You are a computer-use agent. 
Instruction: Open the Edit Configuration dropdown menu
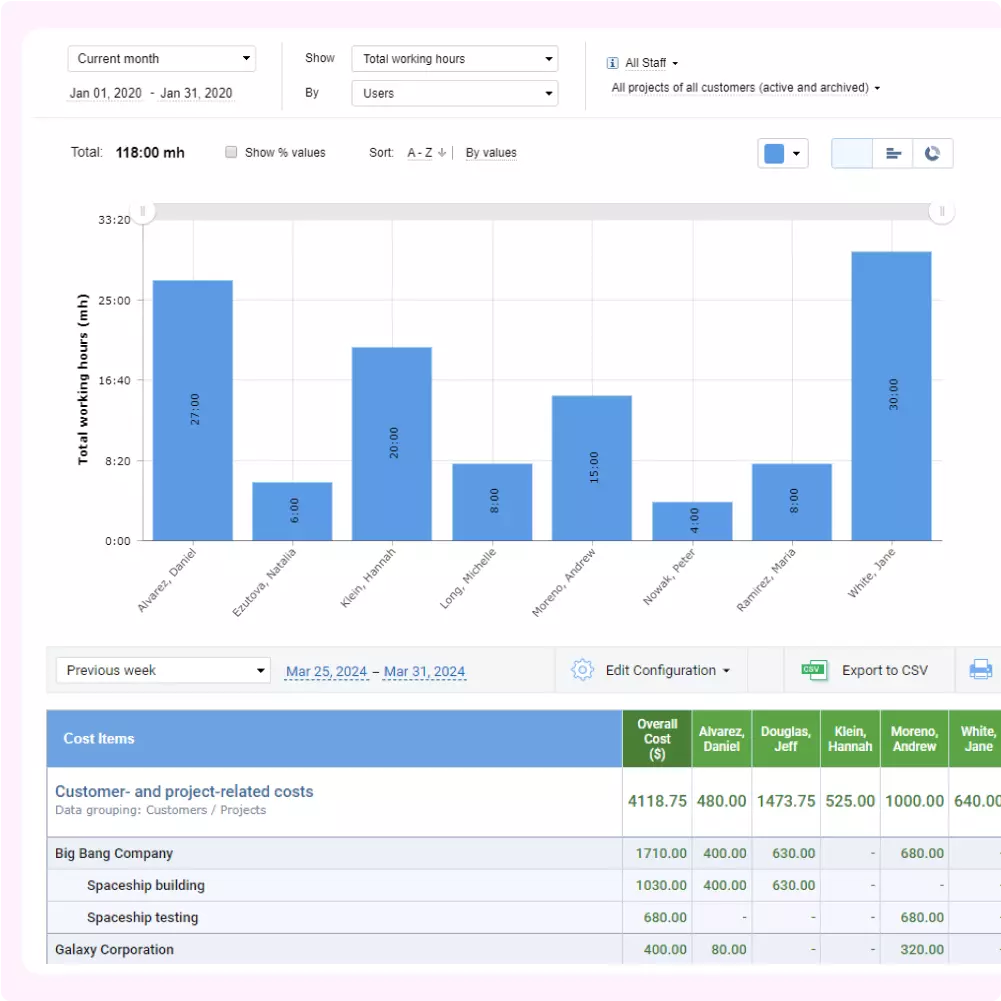click(667, 670)
